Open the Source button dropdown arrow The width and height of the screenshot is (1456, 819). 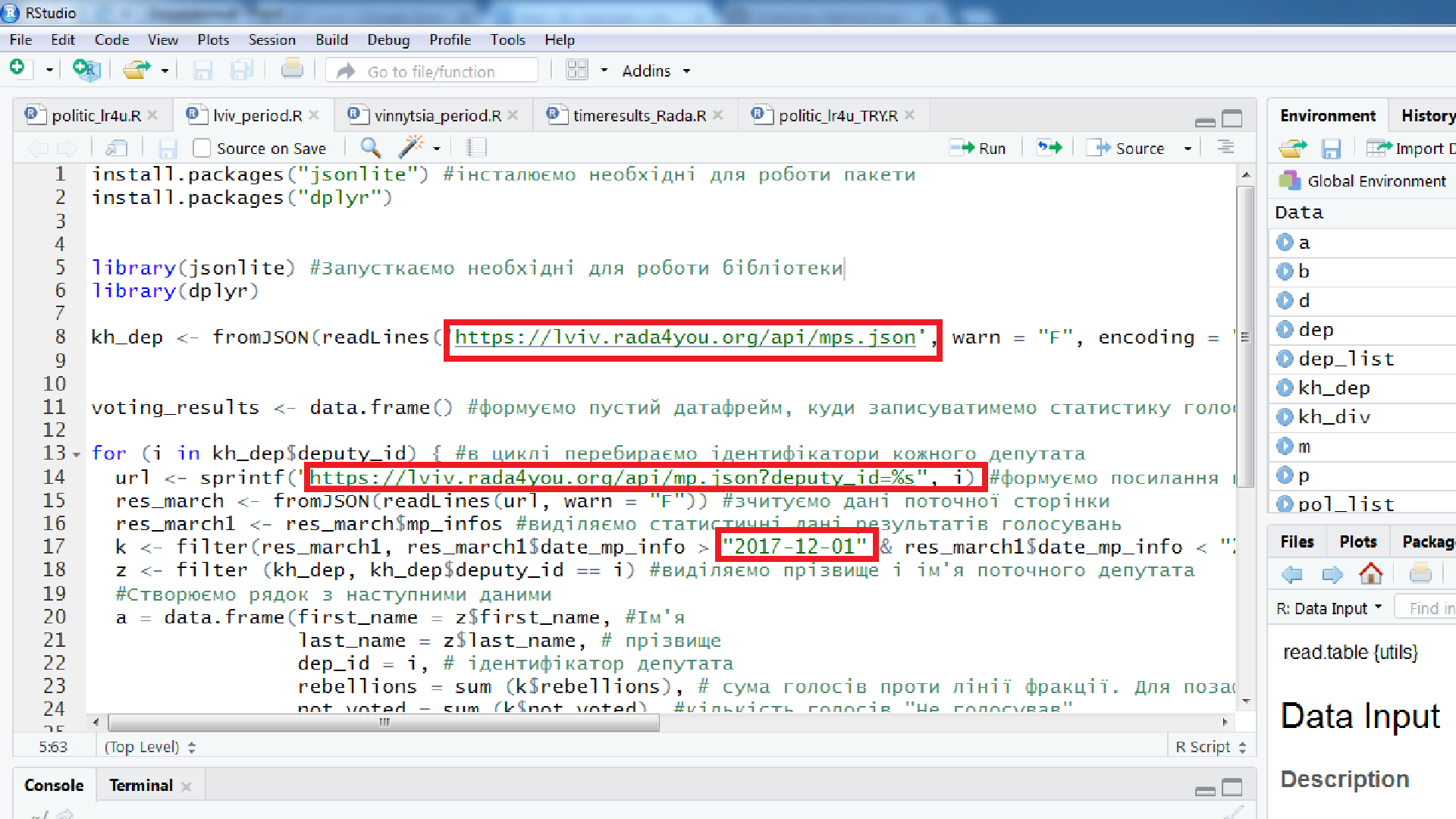click(1188, 149)
